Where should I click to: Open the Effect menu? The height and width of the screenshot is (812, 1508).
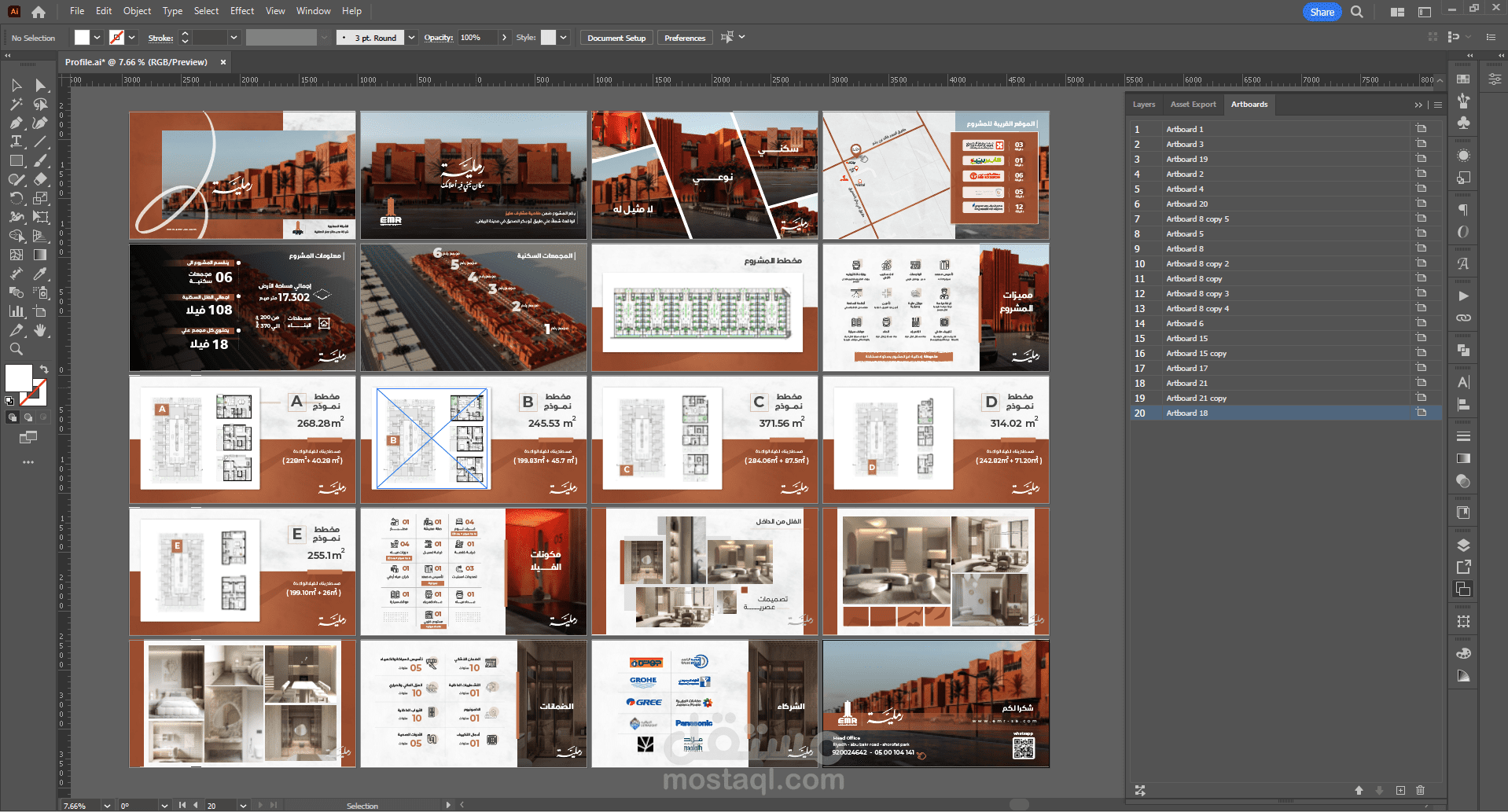[241, 11]
